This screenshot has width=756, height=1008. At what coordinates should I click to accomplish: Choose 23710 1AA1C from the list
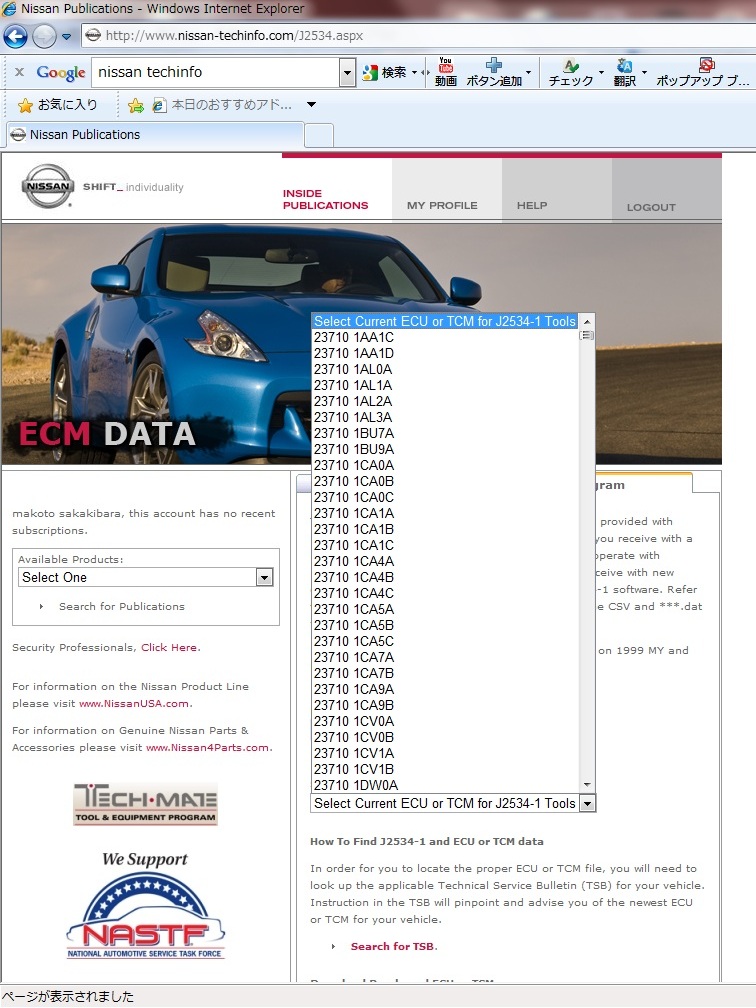coord(445,338)
